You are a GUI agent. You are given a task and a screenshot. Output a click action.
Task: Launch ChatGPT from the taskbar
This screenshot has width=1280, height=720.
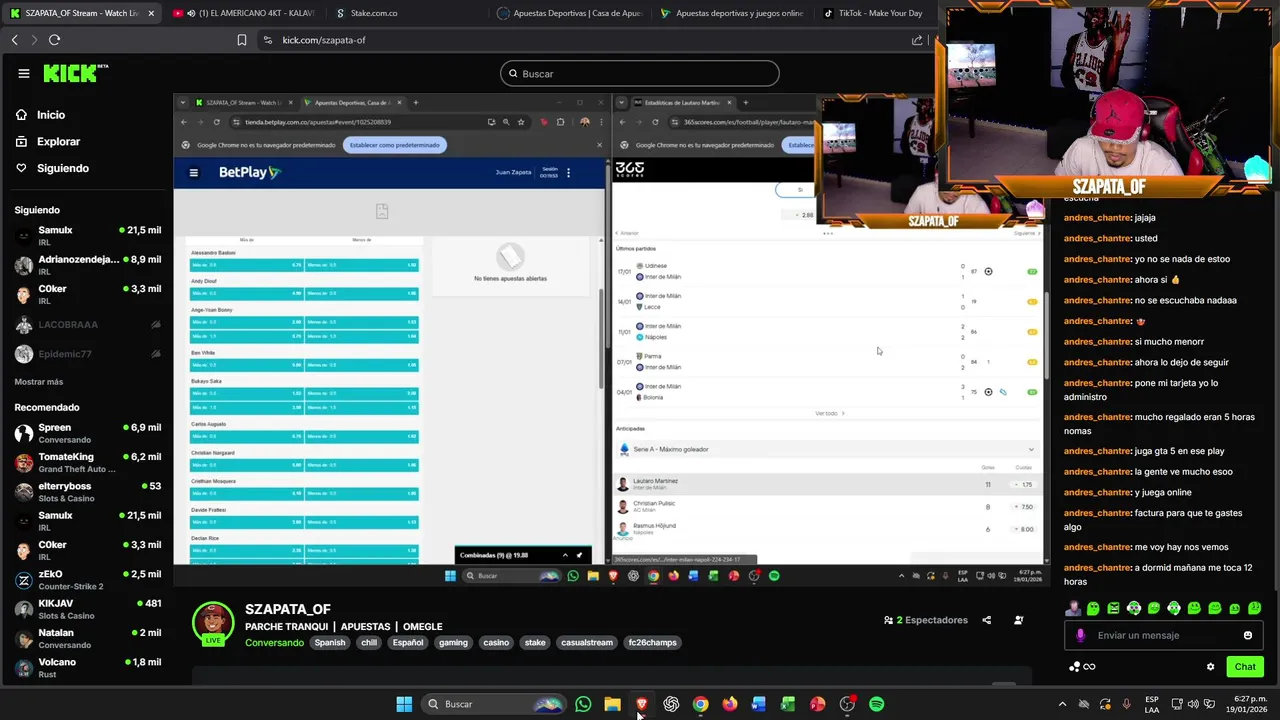point(671,704)
